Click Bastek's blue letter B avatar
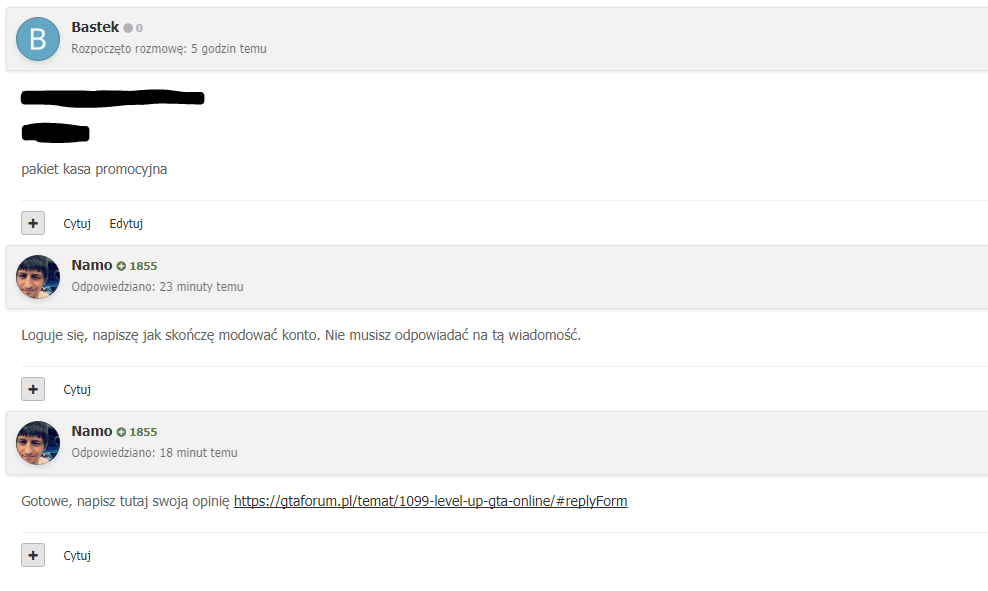The image size is (988, 591). [38, 39]
